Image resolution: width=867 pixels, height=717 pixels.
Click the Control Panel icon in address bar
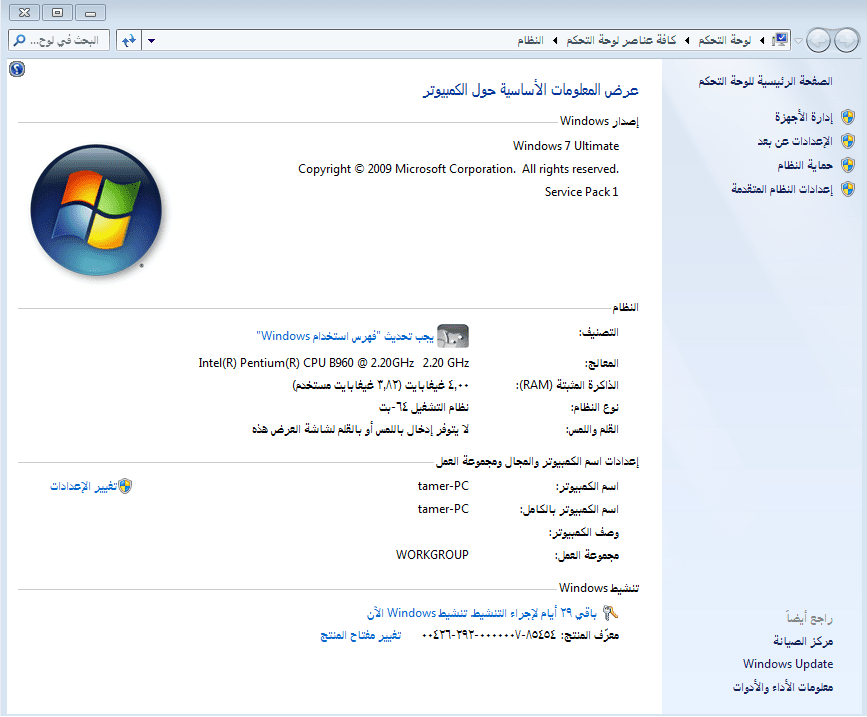781,40
